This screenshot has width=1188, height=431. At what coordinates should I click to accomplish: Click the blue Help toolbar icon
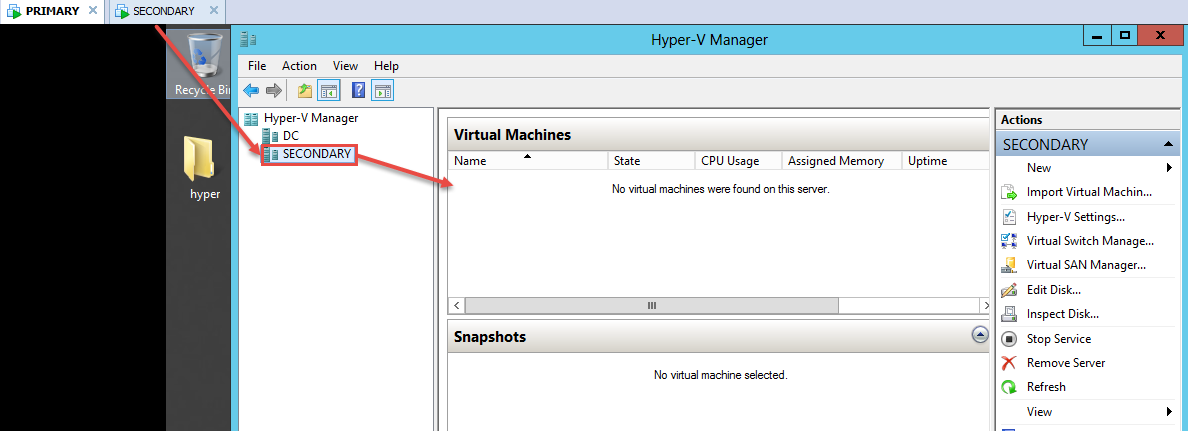tap(359, 91)
